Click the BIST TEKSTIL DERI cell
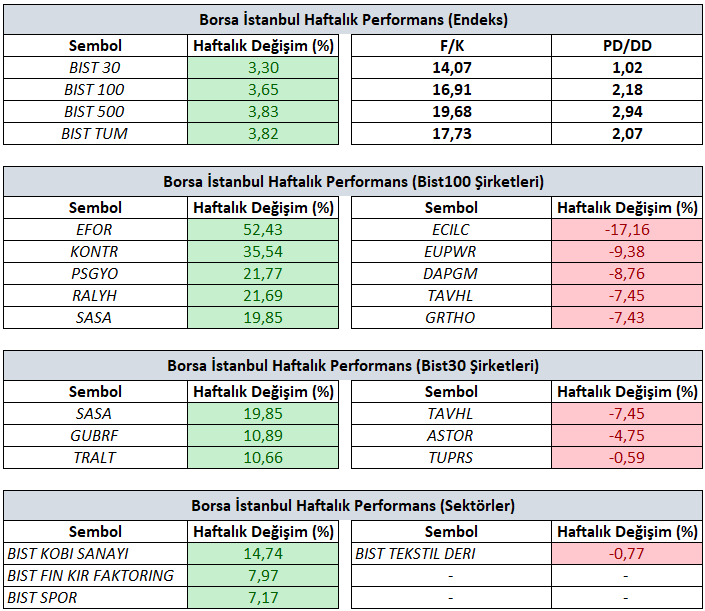The width and height of the screenshot is (705, 611). pos(415,553)
